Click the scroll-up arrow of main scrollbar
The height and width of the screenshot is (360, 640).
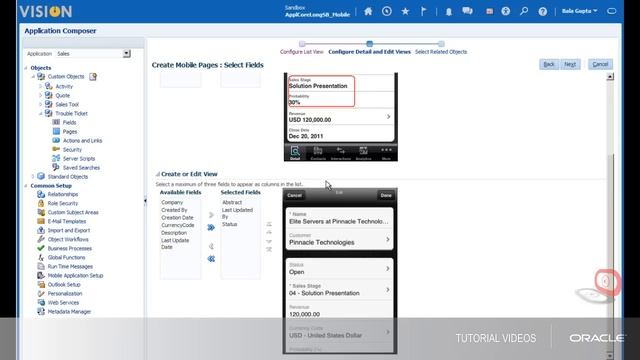tap(610, 77)
